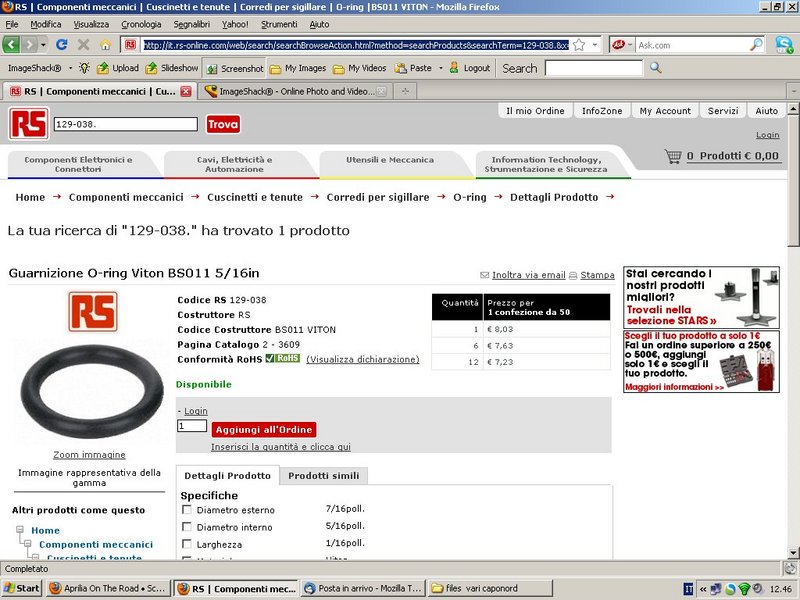Collapse the Componenti meccanici tree node
800x600 pixels.
[x=28, y=544]
